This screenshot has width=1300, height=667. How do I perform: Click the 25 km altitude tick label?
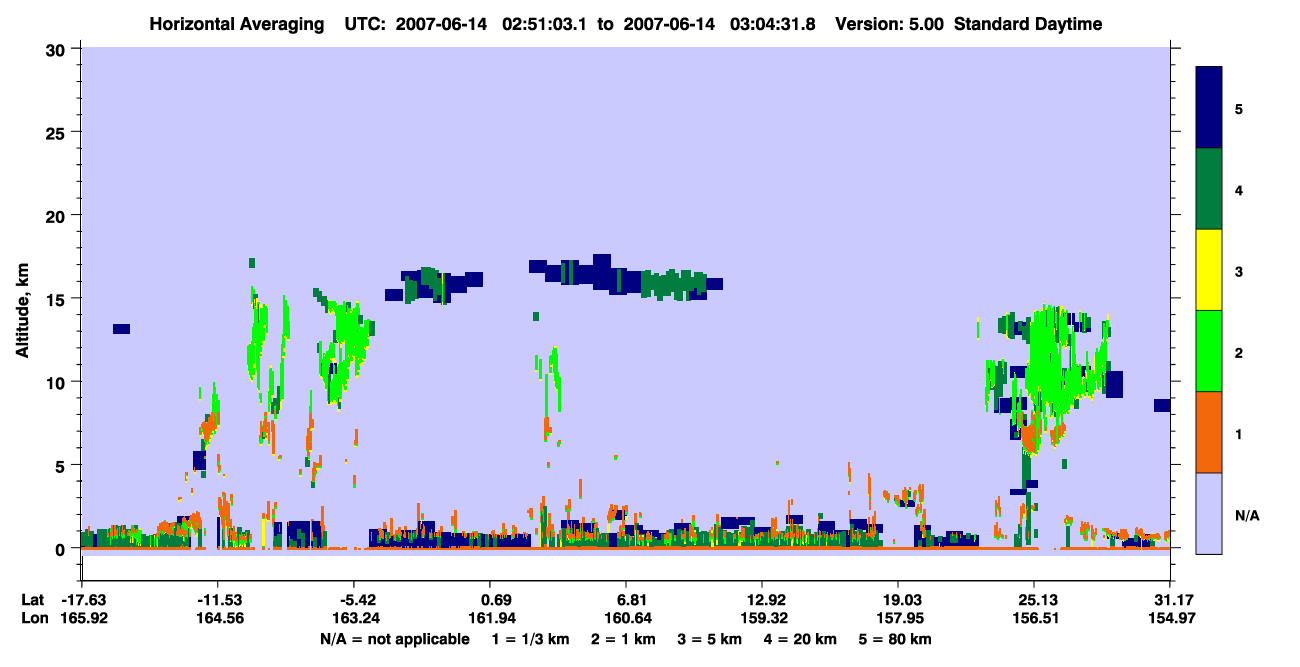click(56, 132)
